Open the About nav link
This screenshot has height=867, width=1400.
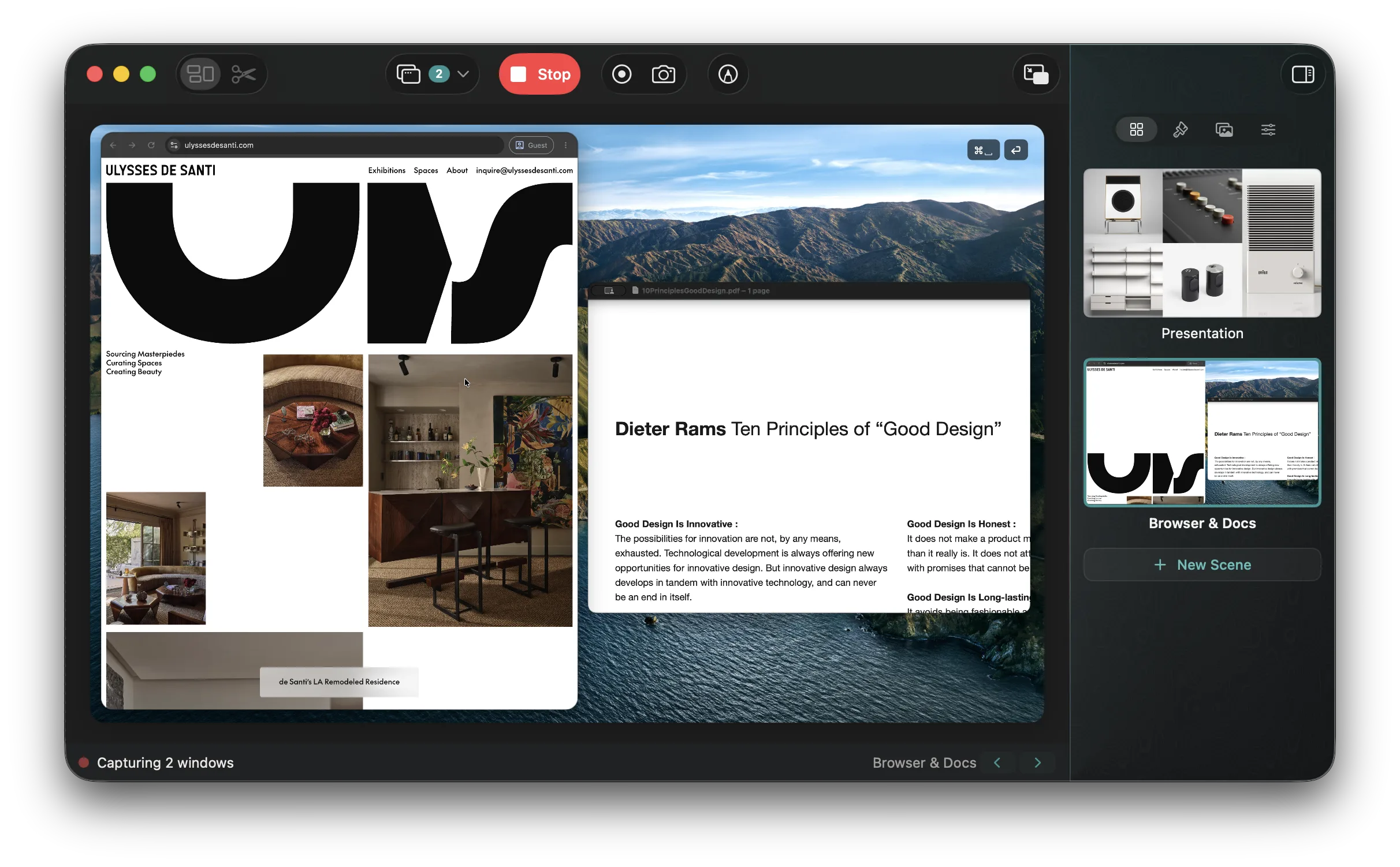click(457, 170)
